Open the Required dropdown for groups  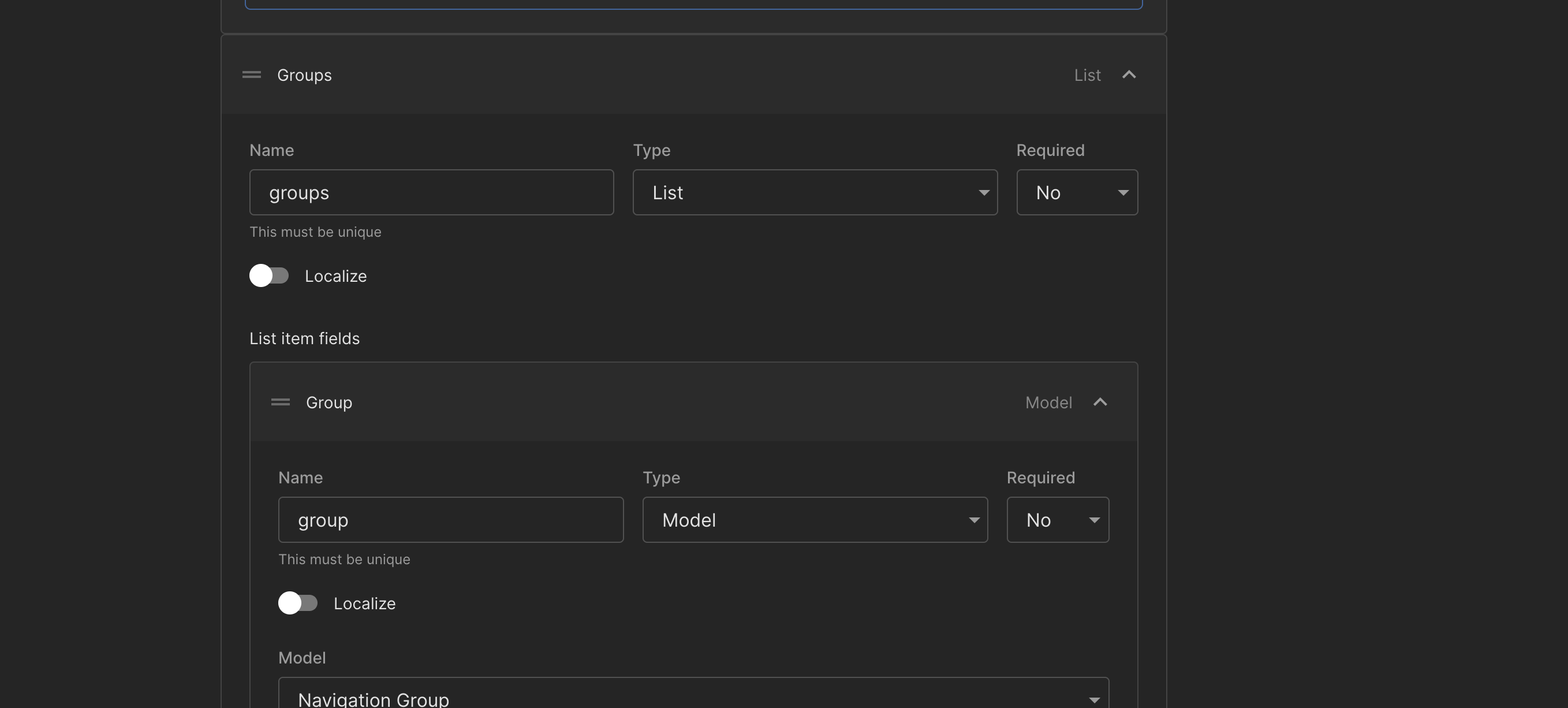click(x=1076, y=192)
